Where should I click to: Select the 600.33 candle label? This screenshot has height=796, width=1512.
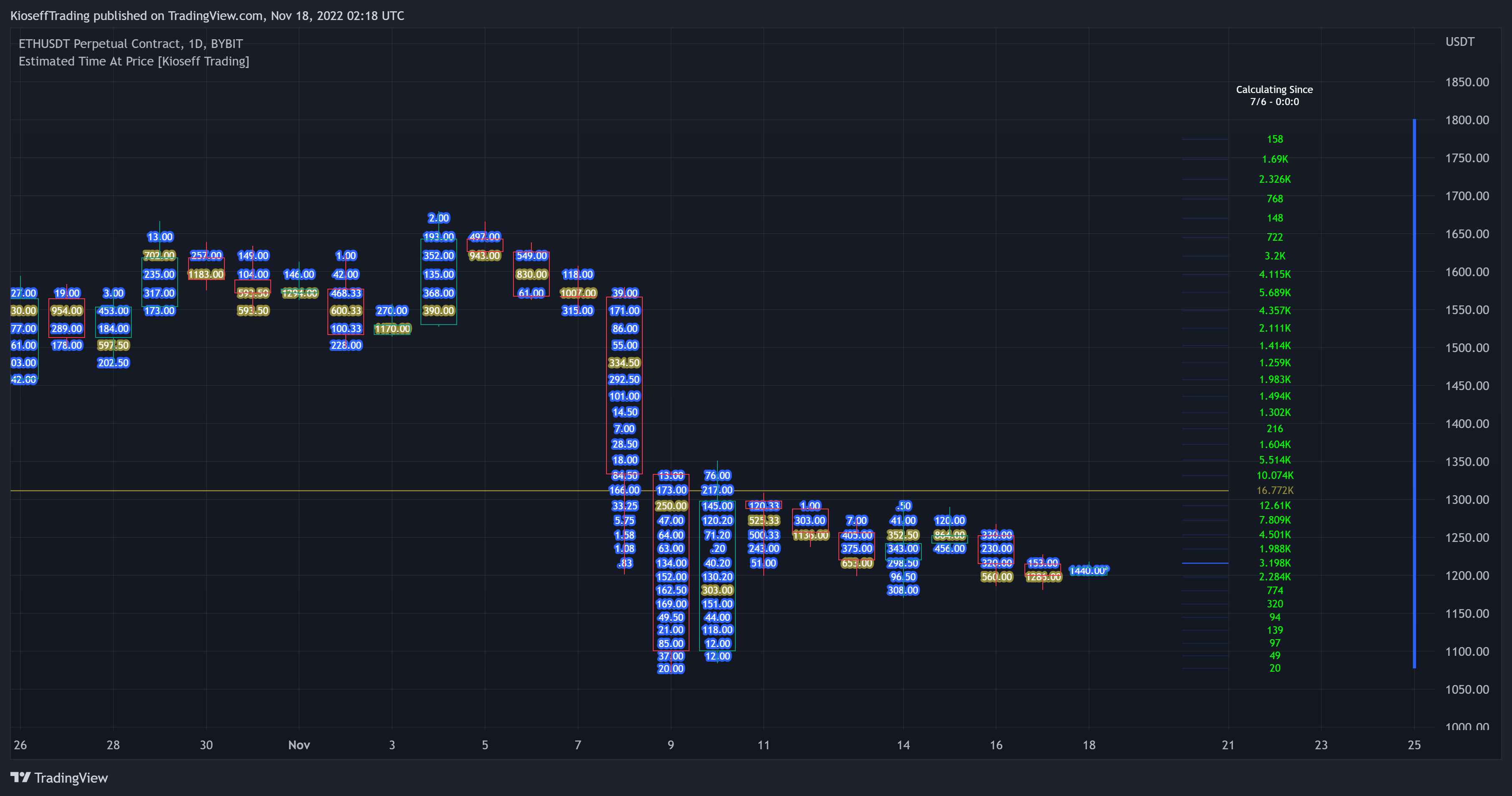(x=346, y=310)
